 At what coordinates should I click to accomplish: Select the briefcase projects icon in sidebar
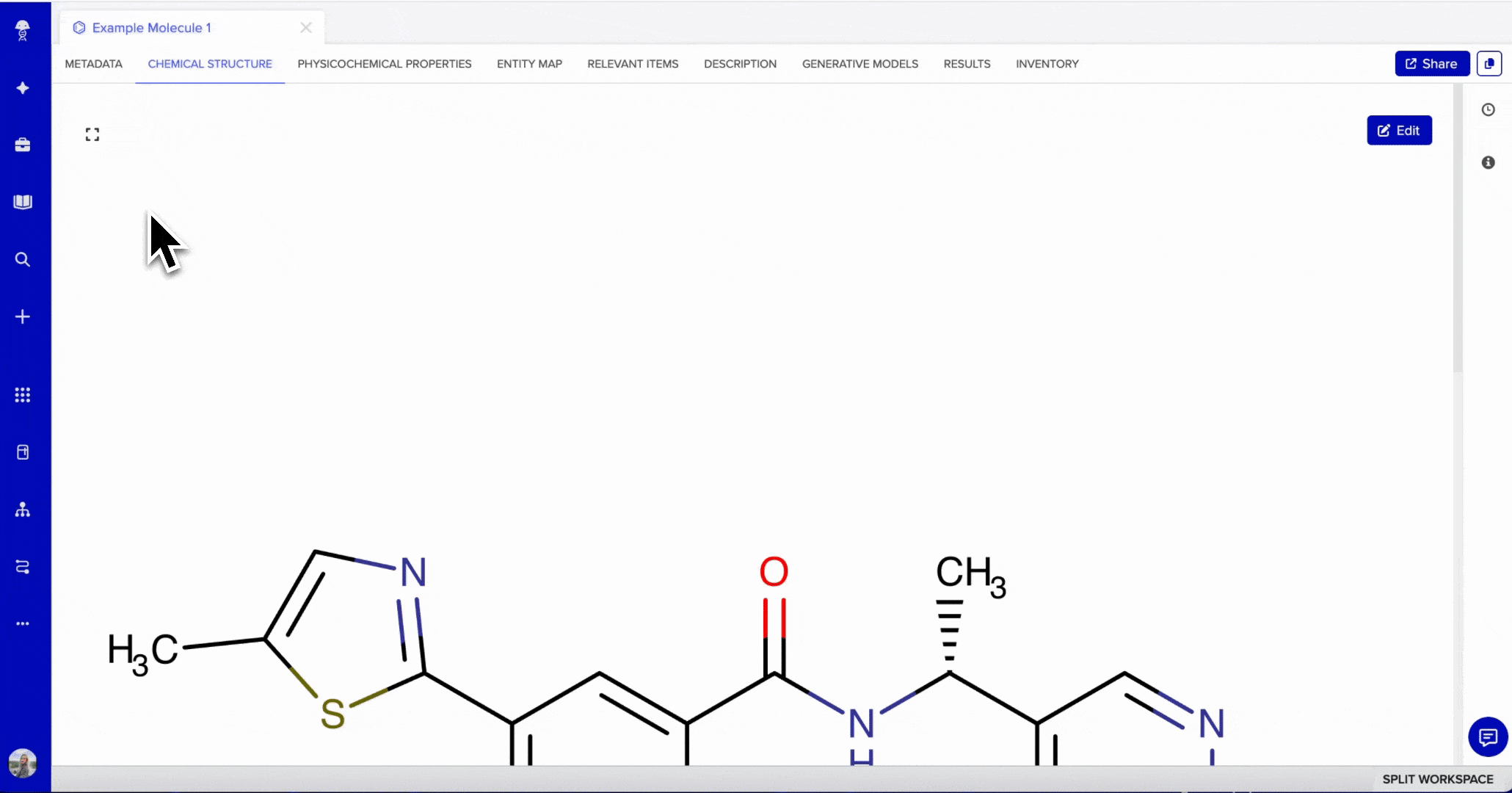(x=23, y=145)
